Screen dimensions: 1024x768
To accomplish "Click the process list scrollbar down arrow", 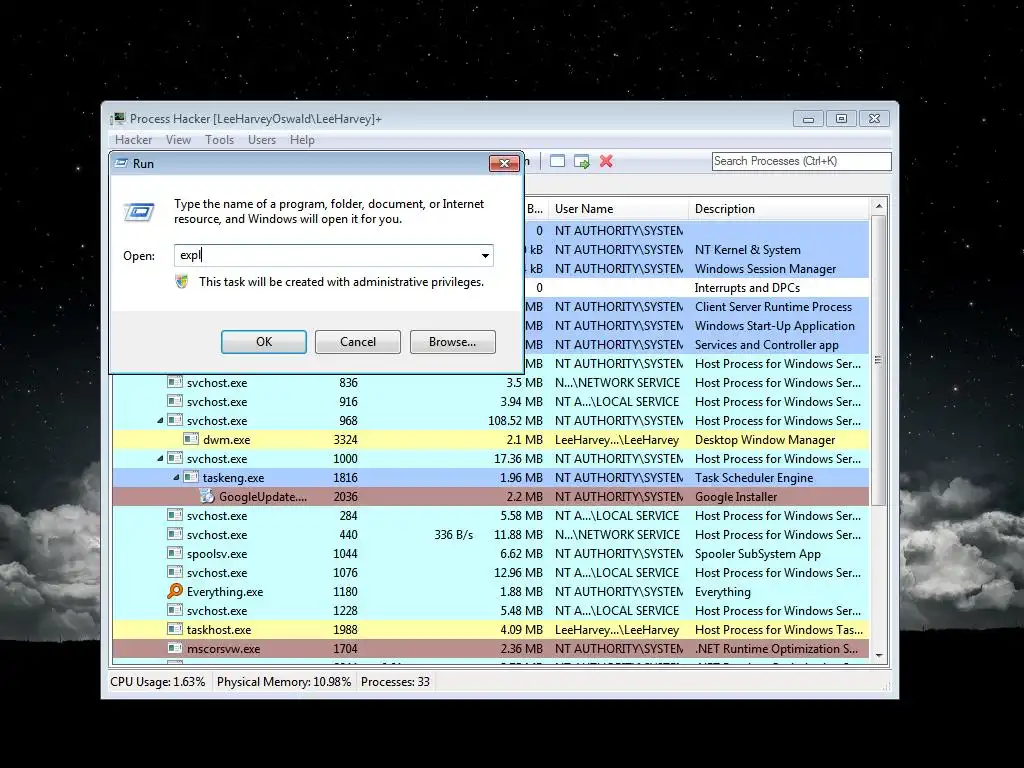I will pos(879,655).
